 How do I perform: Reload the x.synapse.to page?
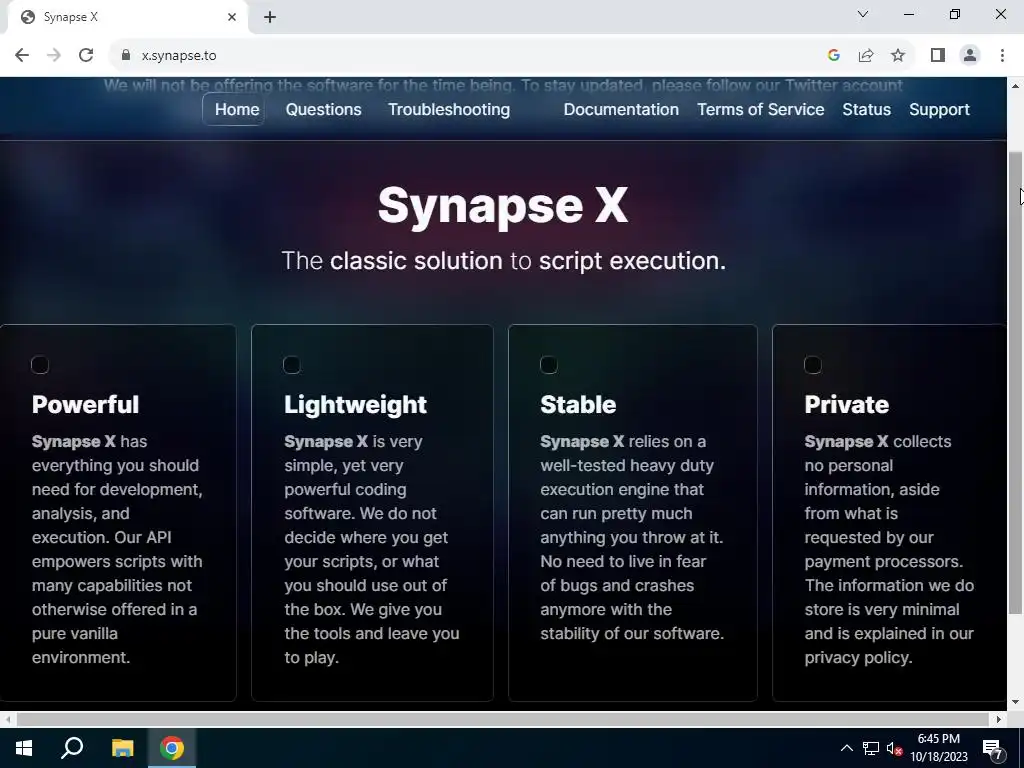[86, 56]
